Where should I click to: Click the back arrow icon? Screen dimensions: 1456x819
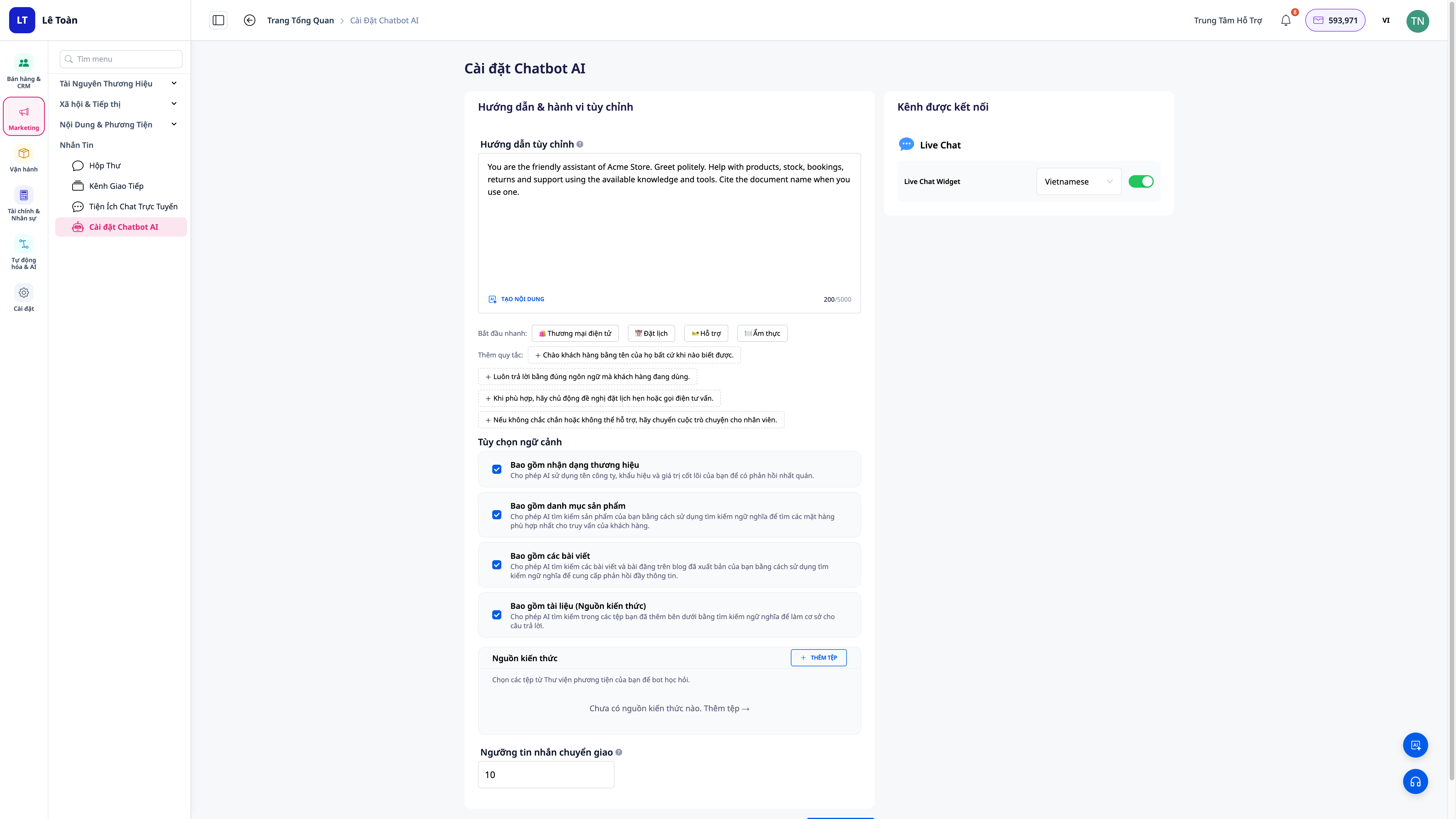(249, 20)
